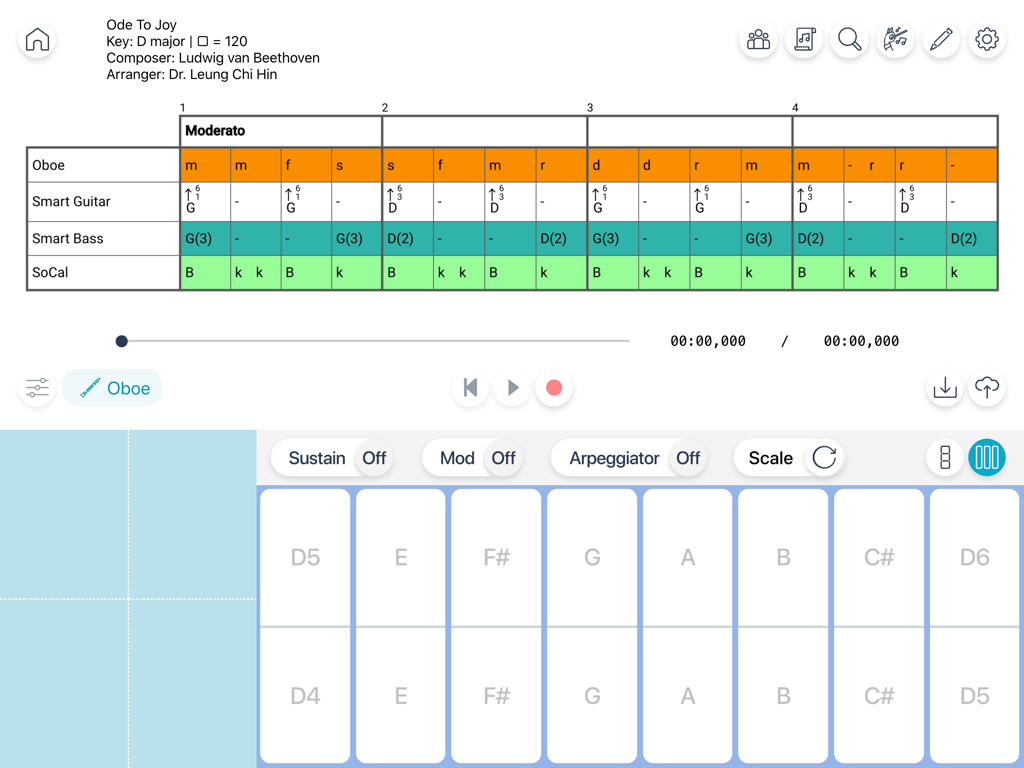
Task: Open the collaborators panel
Action: pyautogui.click(x=757, y=40)
